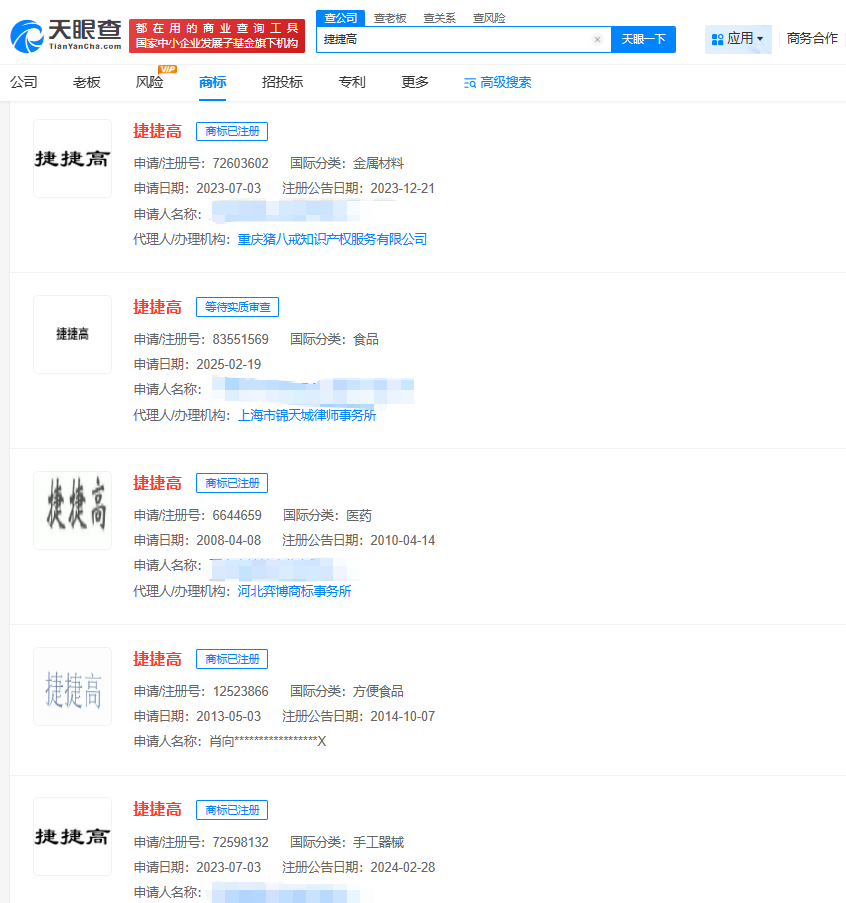
Task: Switch to the 专利 tab
Action: pyautogui.click(x=352, y=83)
